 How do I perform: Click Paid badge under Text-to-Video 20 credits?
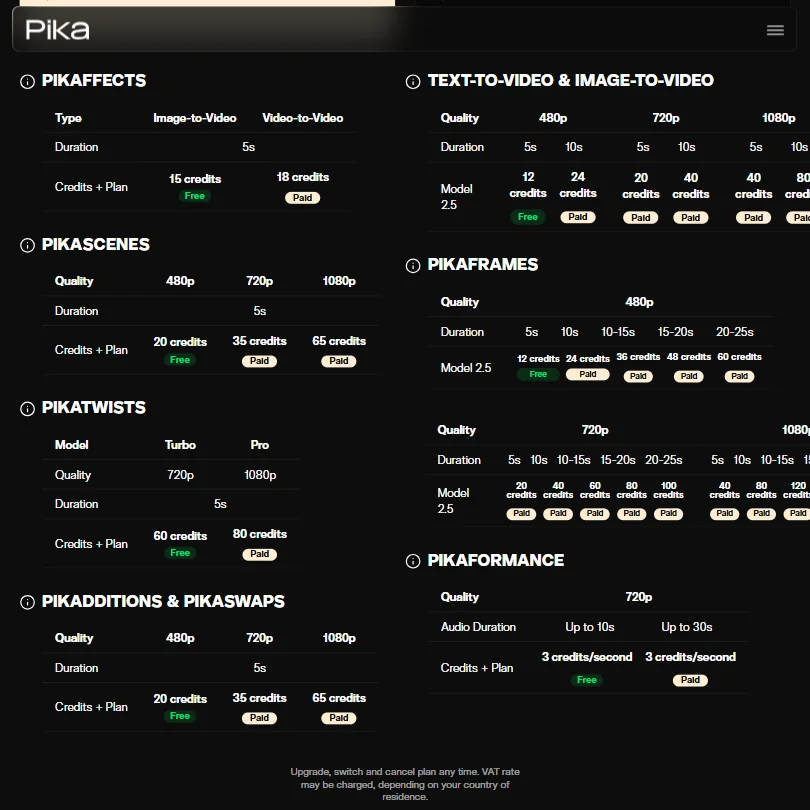click(x=641, y=217)
